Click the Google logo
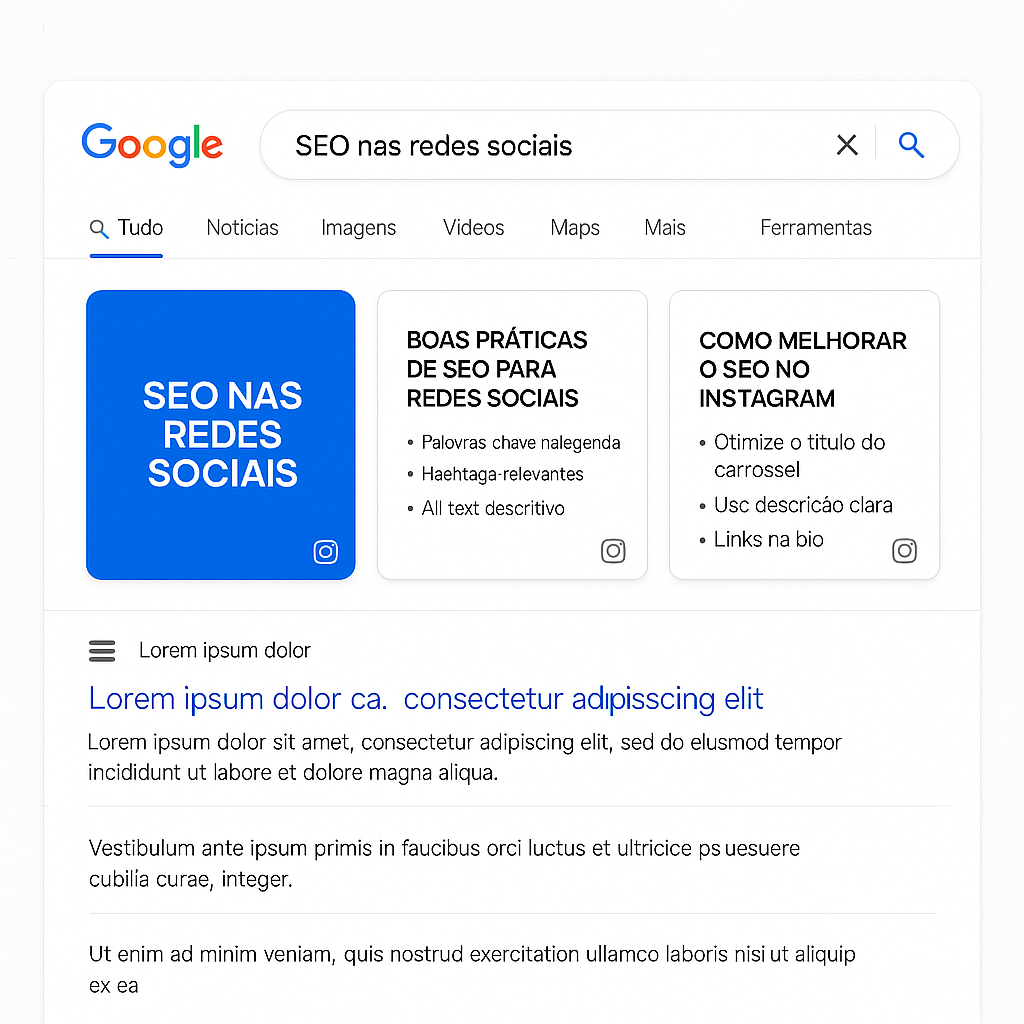The image size is (1024, 1024). click(x=152, y=145)
